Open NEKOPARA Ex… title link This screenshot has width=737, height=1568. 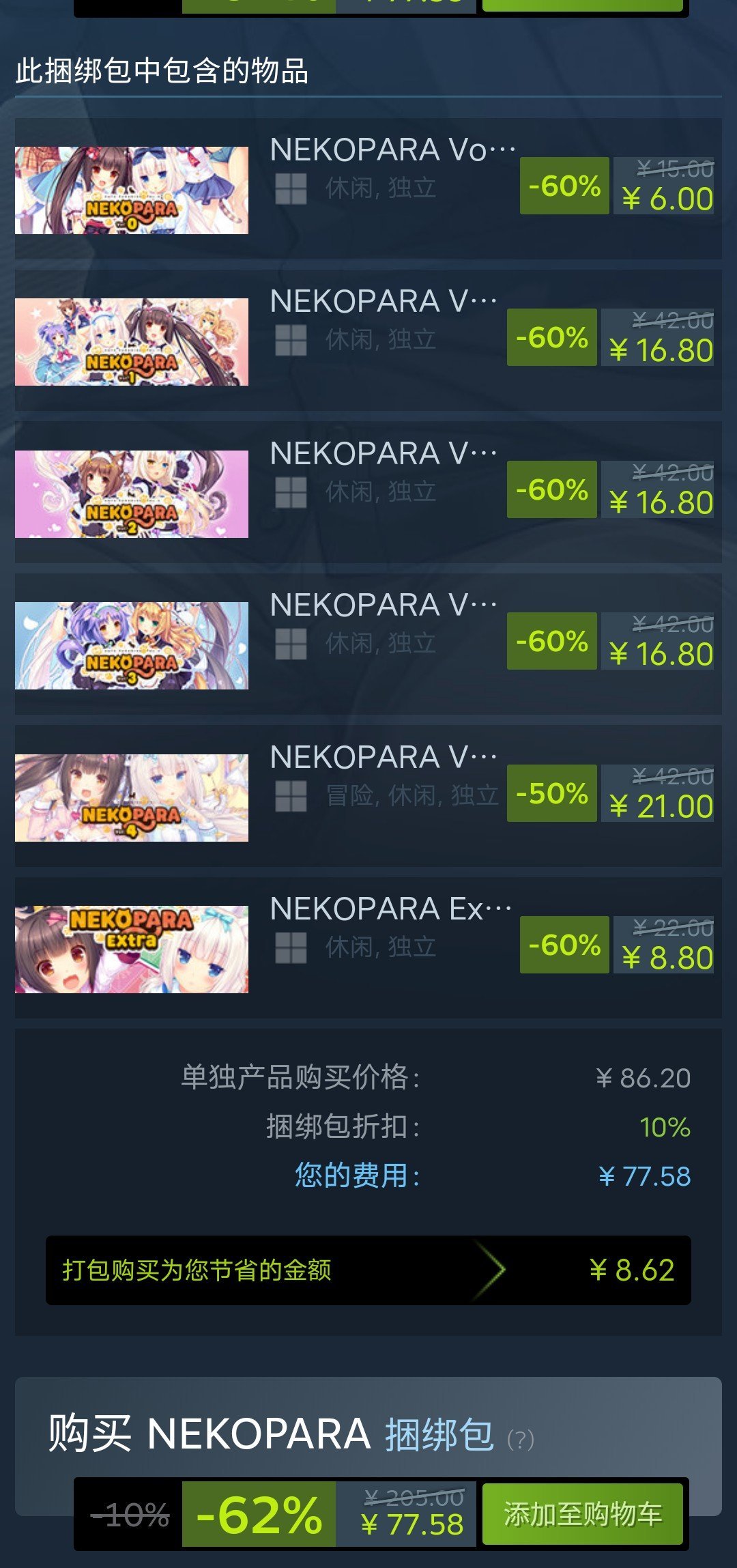coord(390,909)
